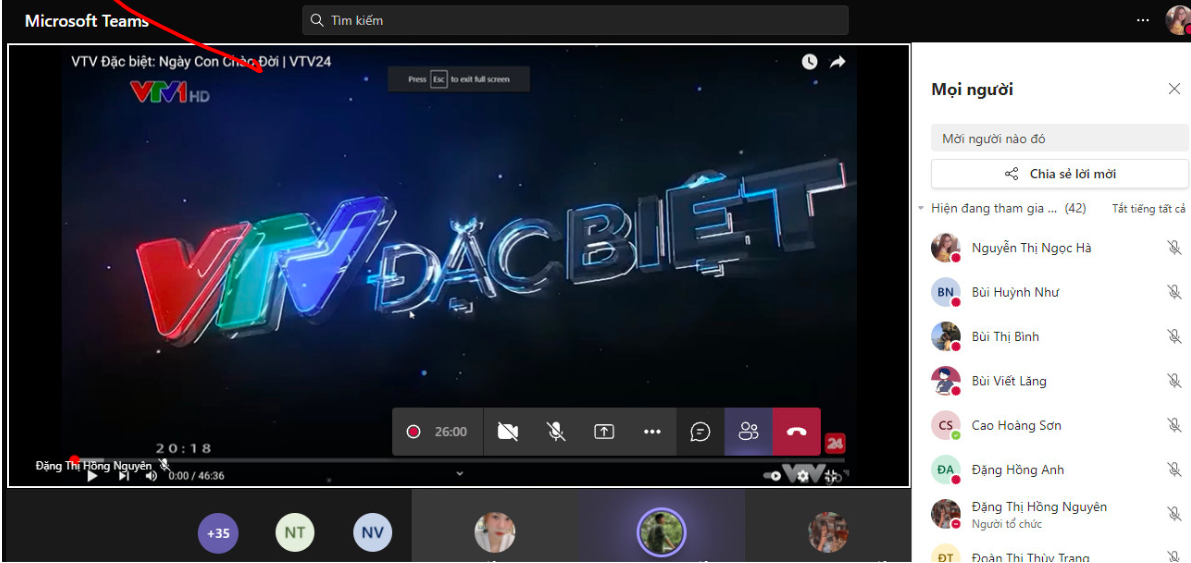Open the video player settings gear
The height and width of the screenshot is (563, 1191).
pos(803,476)
